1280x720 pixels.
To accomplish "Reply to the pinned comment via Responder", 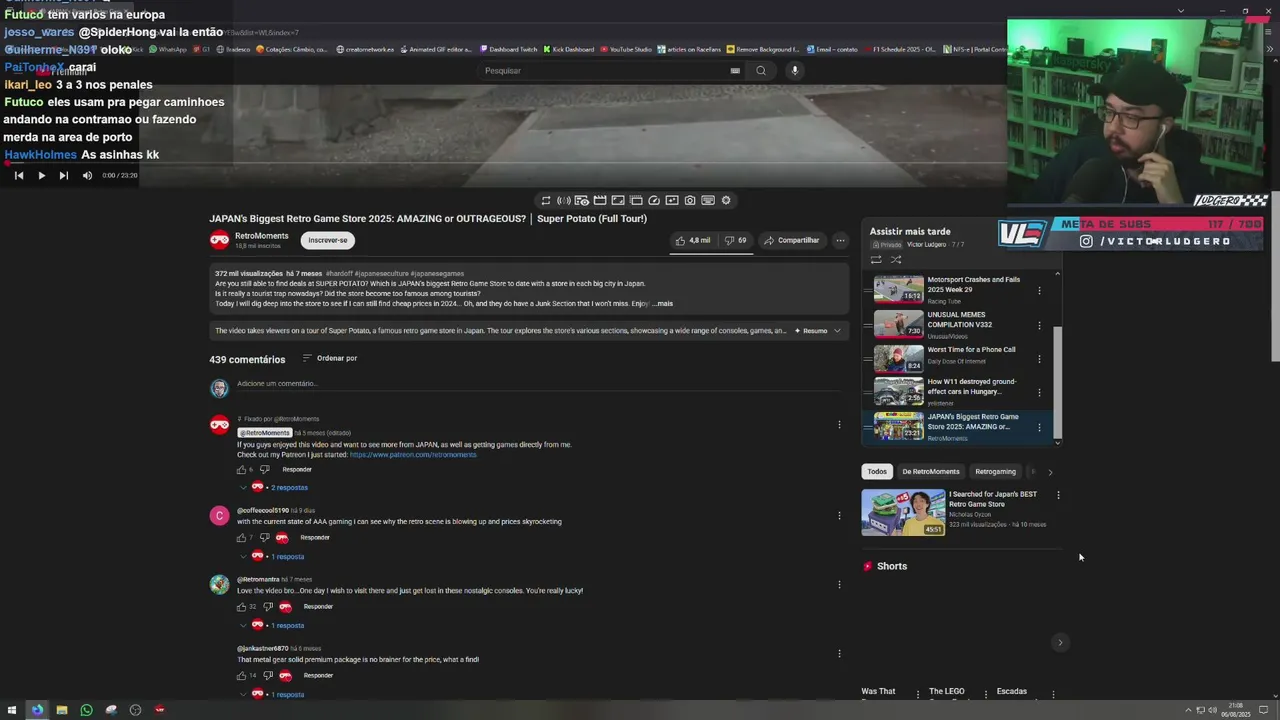I will (297, 469).
